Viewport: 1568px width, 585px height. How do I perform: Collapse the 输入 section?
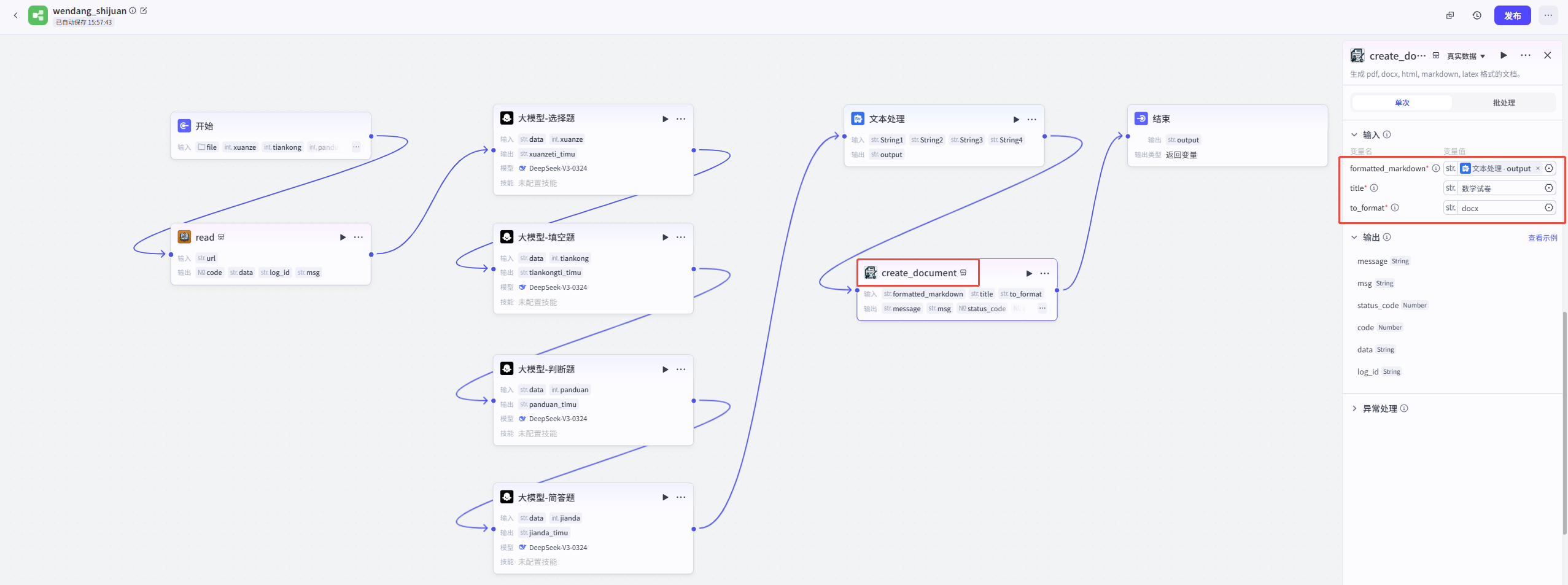click(1354, 134)
